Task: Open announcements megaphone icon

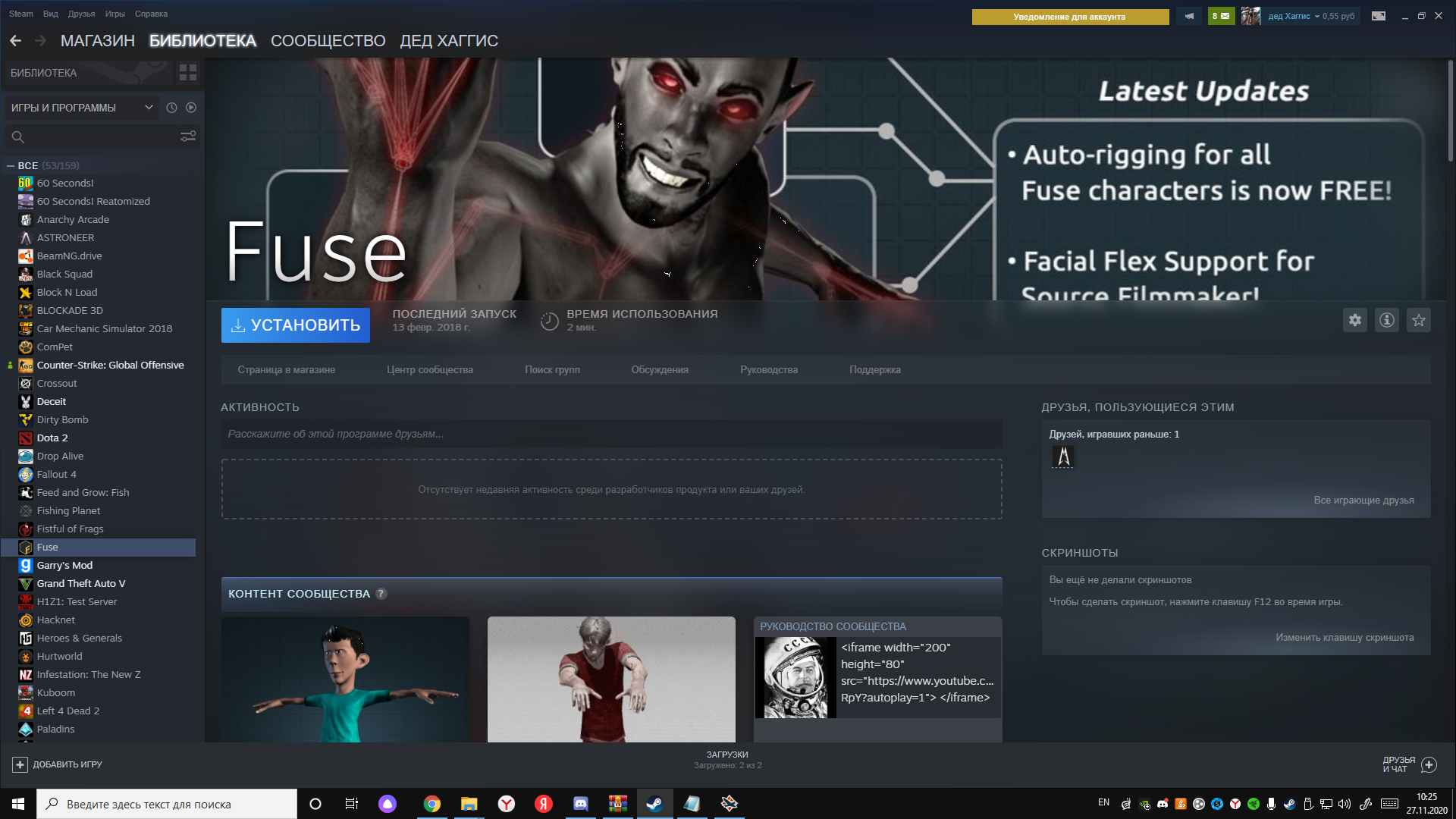Action: (1189, 16)
